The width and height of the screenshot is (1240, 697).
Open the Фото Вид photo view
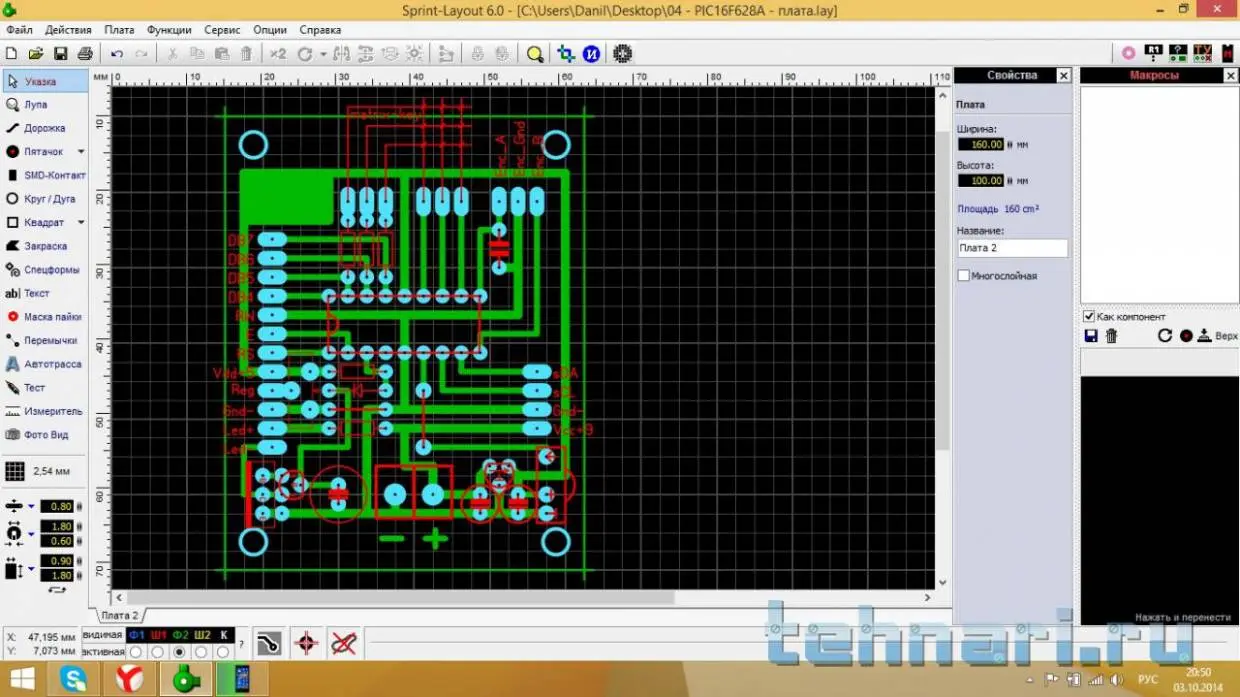click(x=44, y=435)
